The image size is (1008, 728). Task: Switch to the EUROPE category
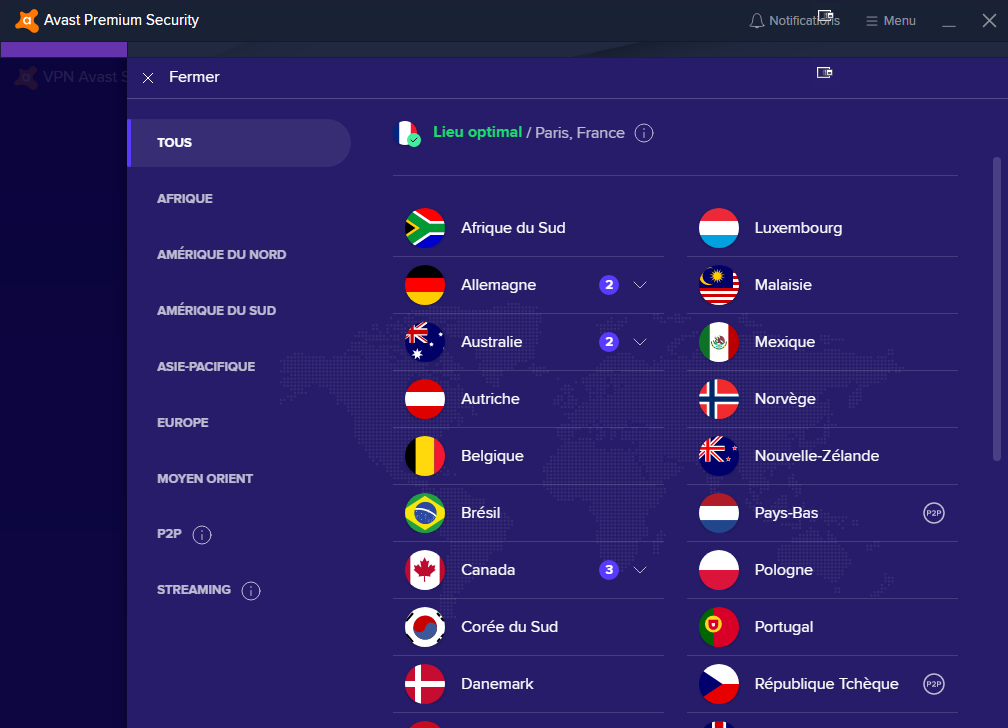point(183,423)
